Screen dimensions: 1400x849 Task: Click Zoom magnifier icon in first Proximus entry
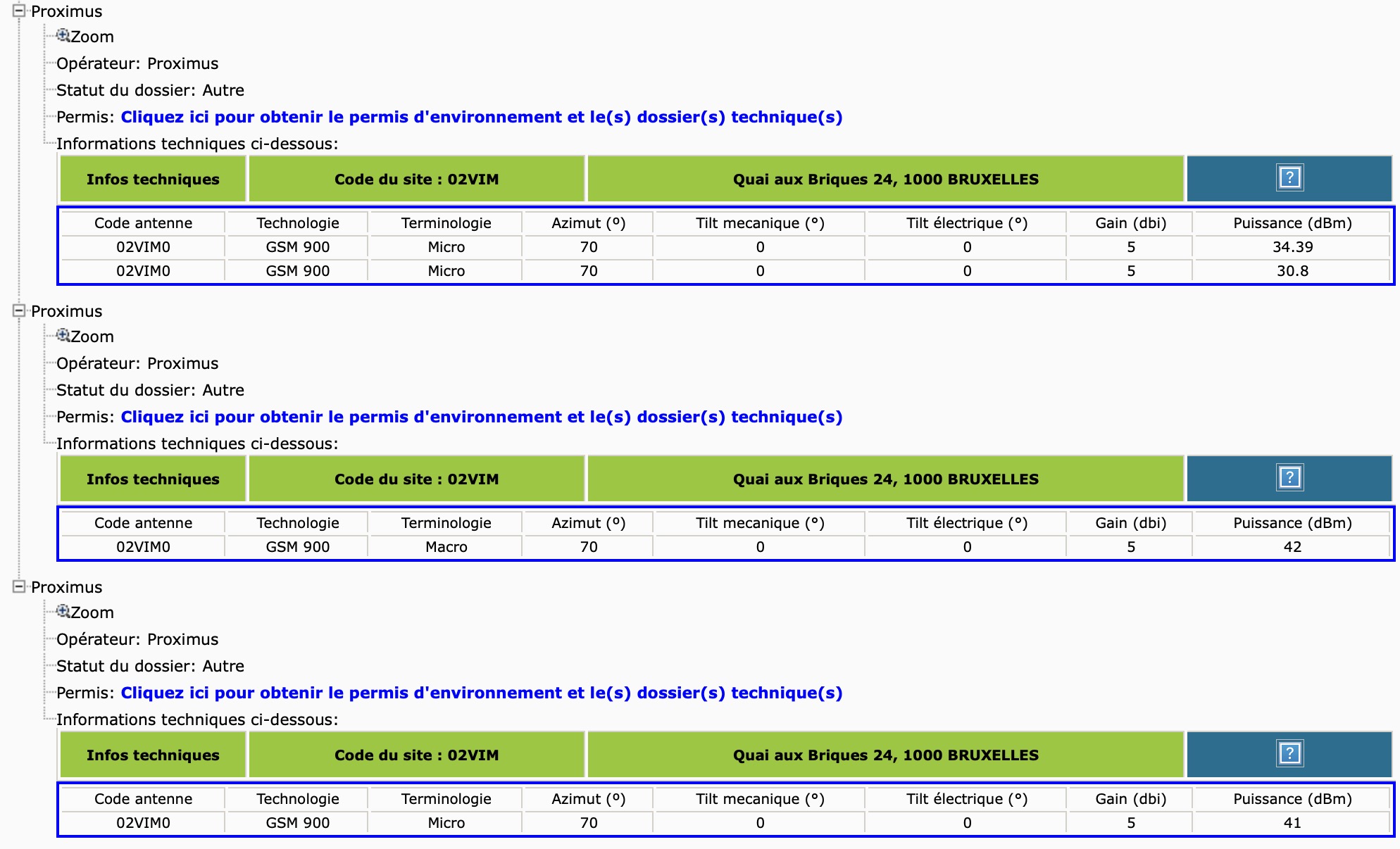point(63,36)
